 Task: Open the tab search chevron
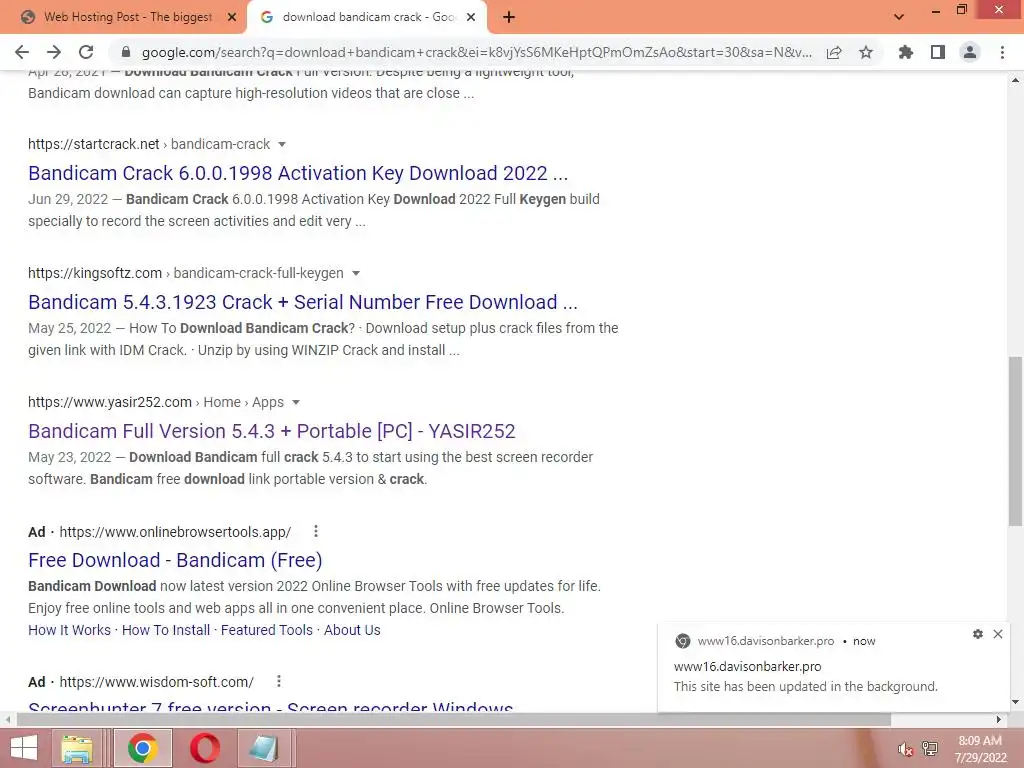tap(899, 16)
